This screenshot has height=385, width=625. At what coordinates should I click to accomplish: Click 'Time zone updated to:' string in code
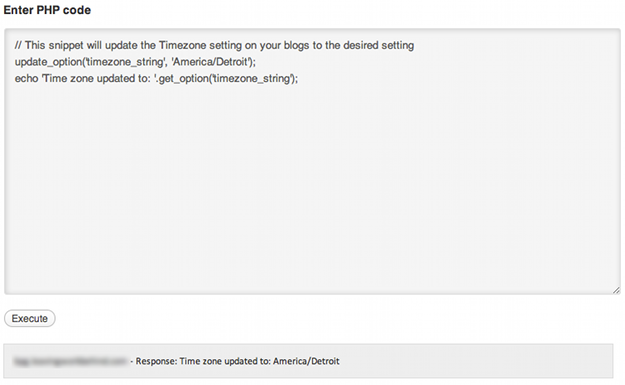(97, 79)
